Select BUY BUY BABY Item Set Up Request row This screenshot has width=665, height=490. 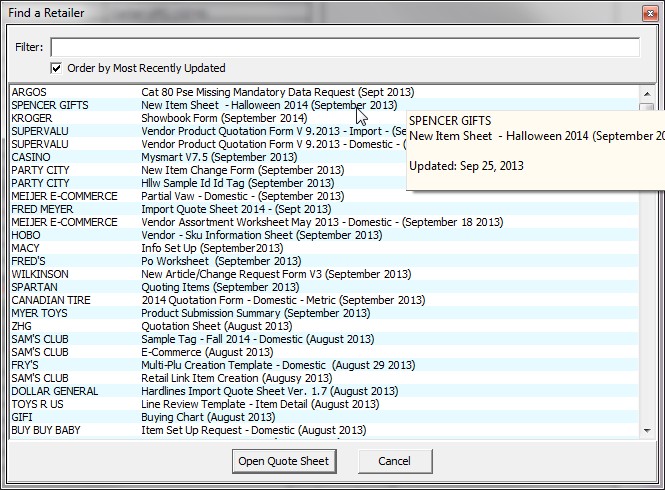324,430
